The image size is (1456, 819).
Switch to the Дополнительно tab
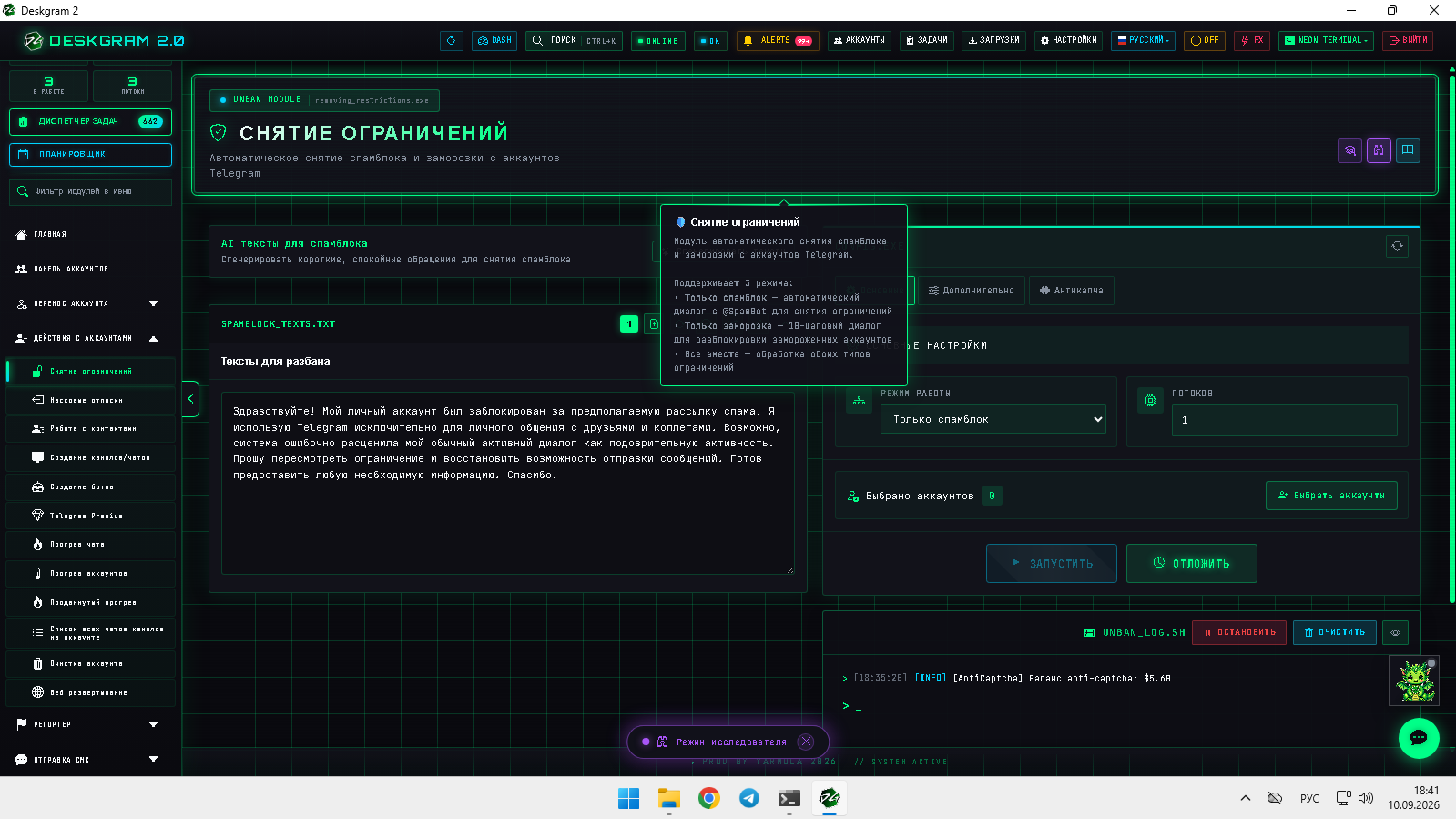coord(972,291)
